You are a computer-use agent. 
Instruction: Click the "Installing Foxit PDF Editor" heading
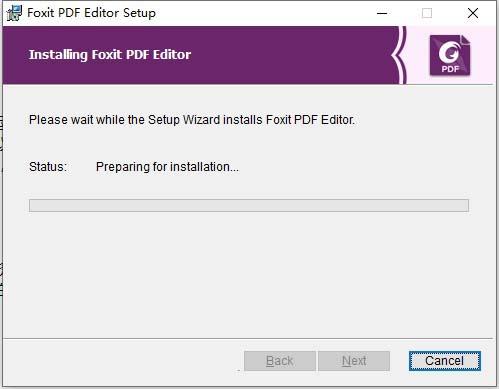[110, 55]
